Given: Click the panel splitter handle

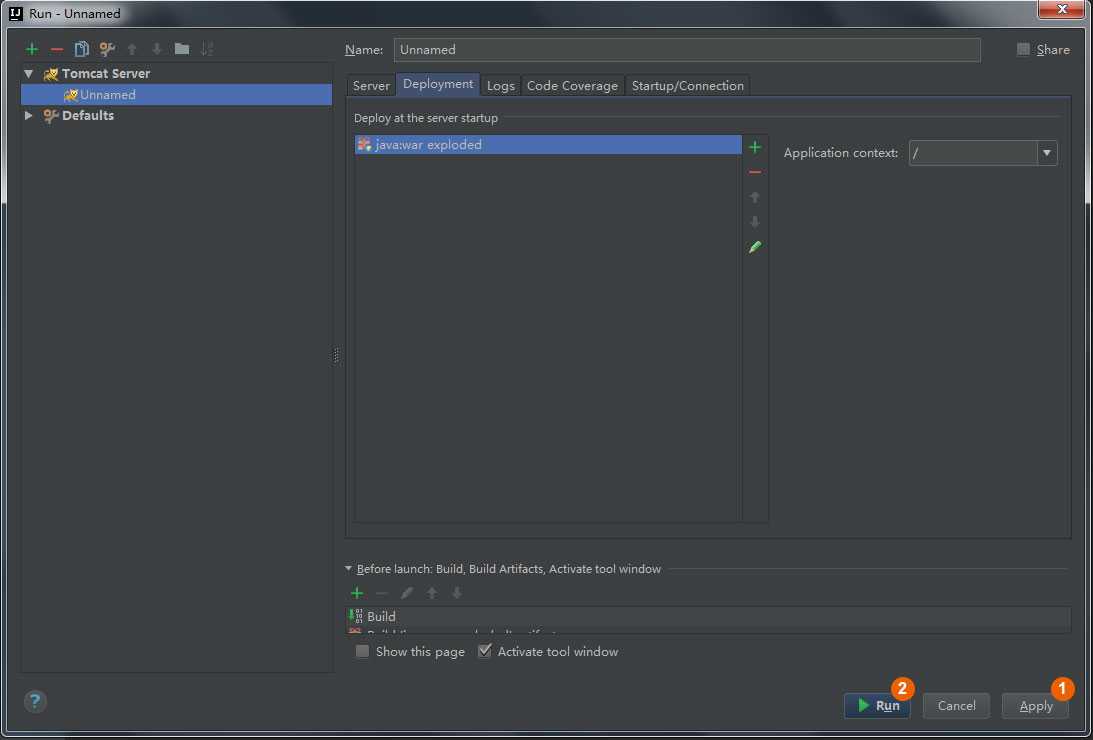Looking at the screenshot, I should [x=337, y=355].
